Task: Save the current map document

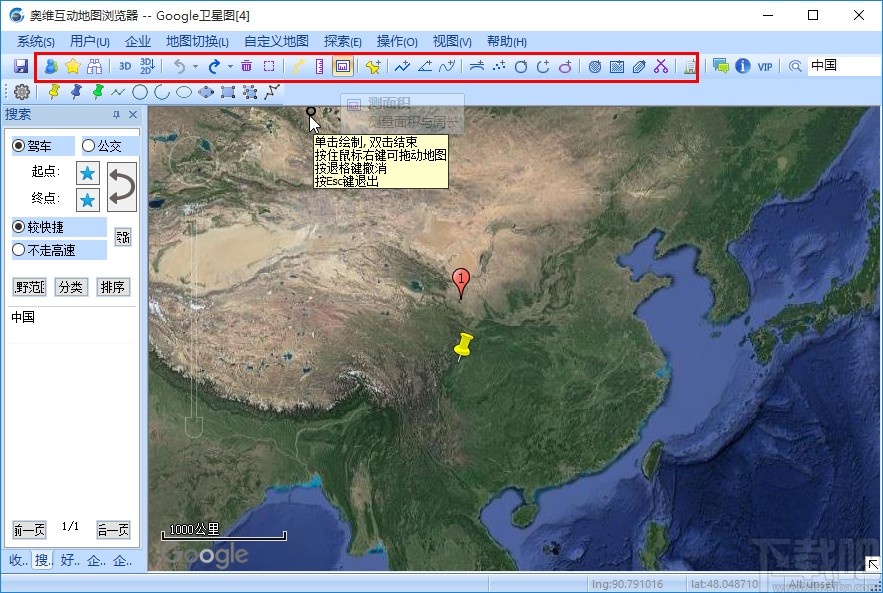Action: tap(21, 66)
